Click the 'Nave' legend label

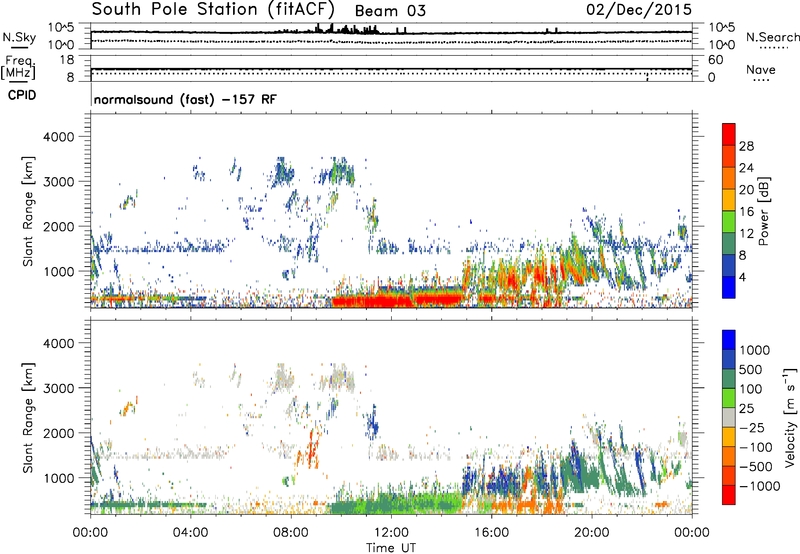coord(761,69)
